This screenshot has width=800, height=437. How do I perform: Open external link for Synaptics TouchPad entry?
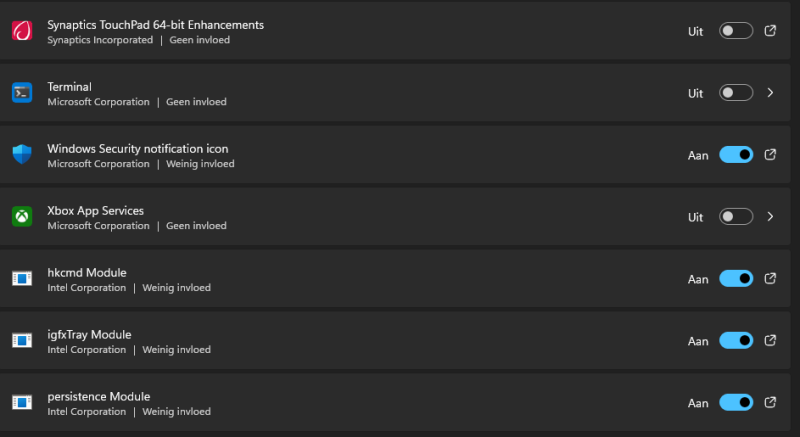(x=770, y=31)
